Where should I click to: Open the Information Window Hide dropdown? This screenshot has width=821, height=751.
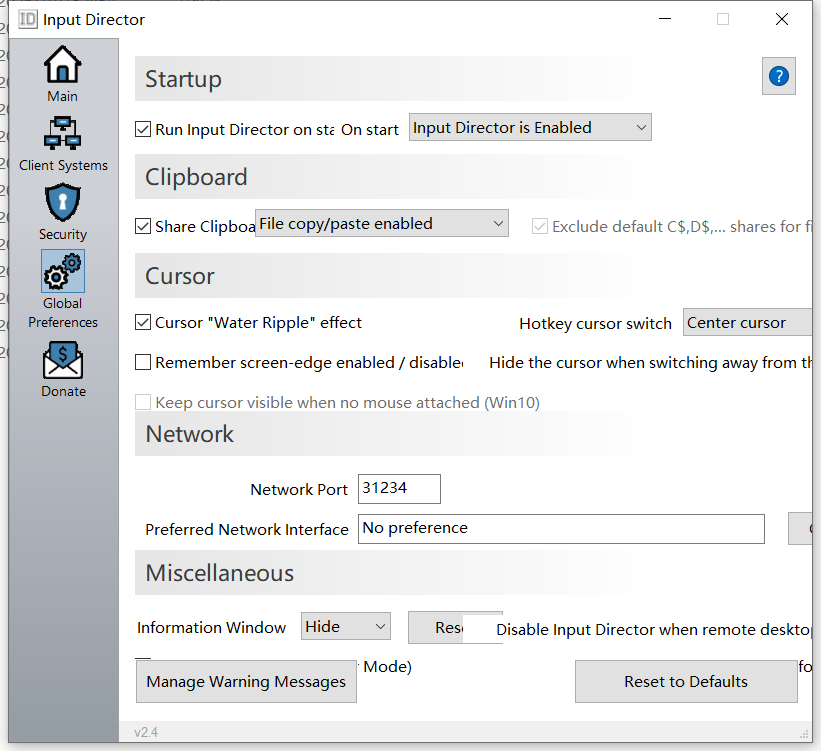click(346, 626)
